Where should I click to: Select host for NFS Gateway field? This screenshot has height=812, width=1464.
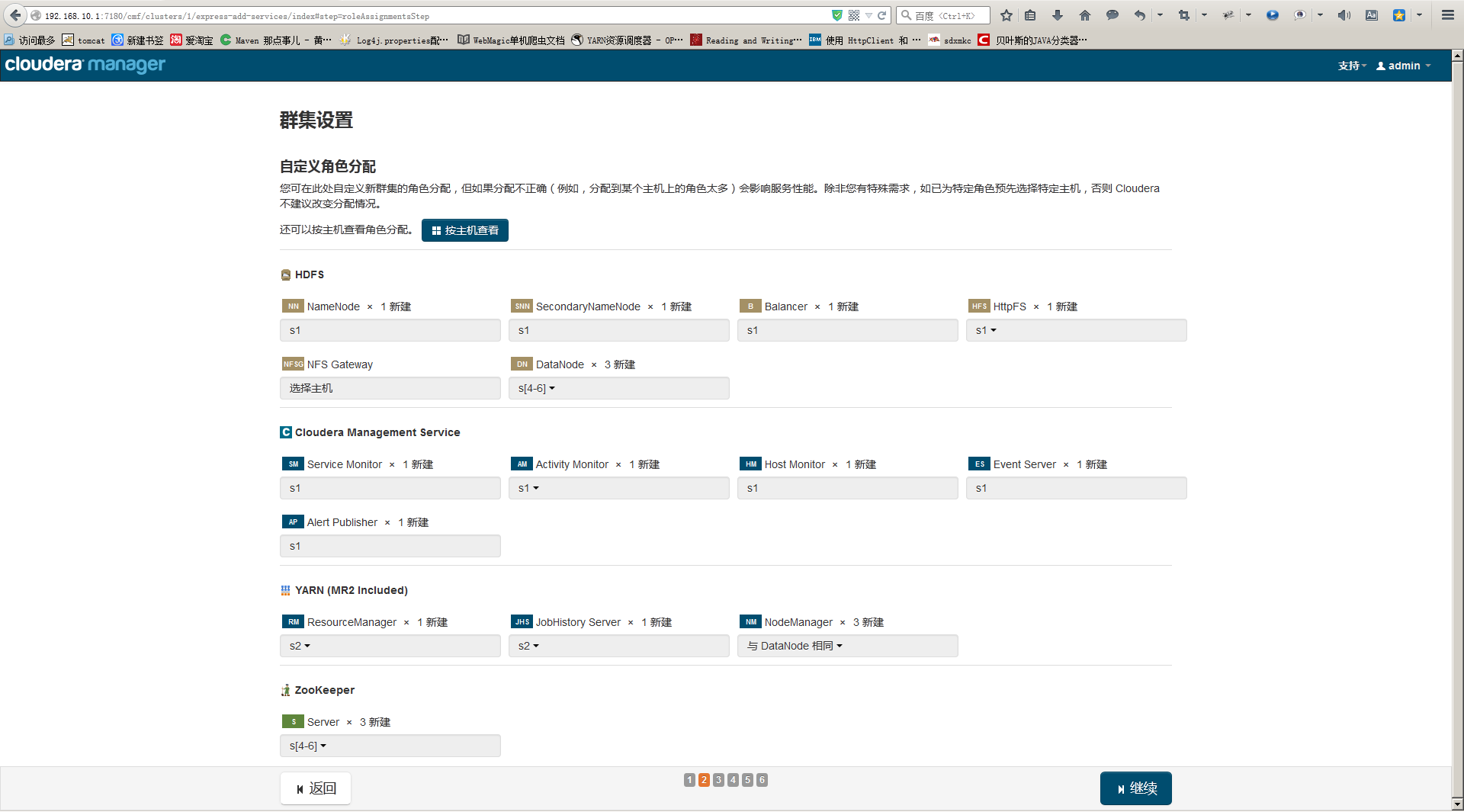[390, 388]
